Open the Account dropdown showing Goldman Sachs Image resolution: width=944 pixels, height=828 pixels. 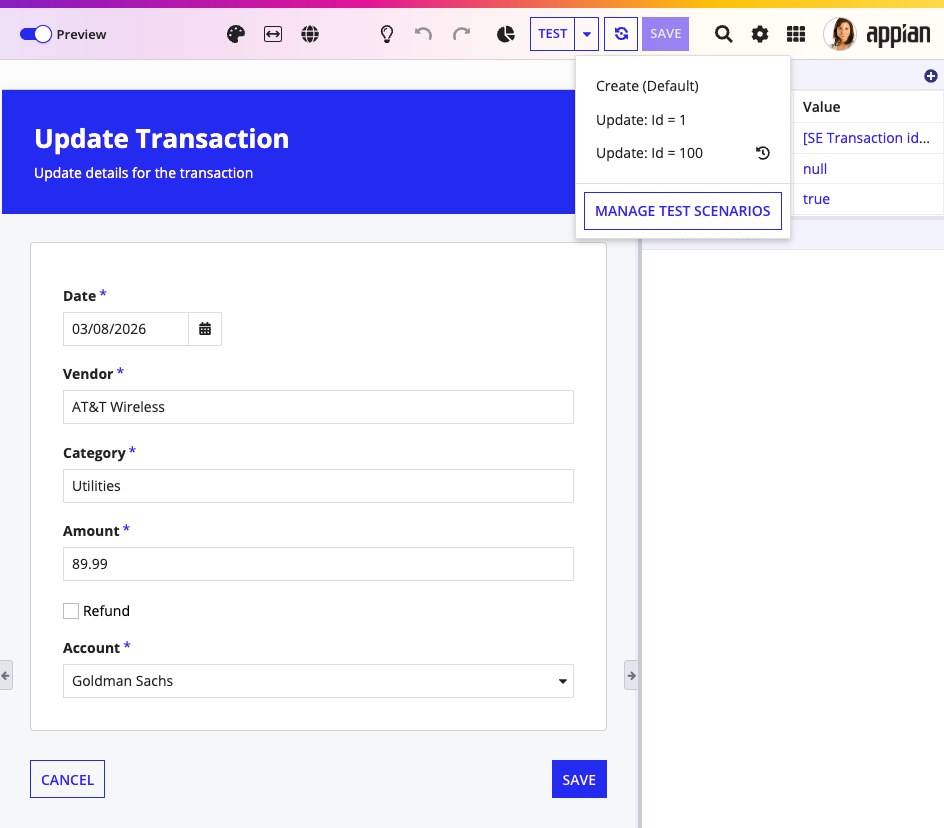tap(318, 681)
